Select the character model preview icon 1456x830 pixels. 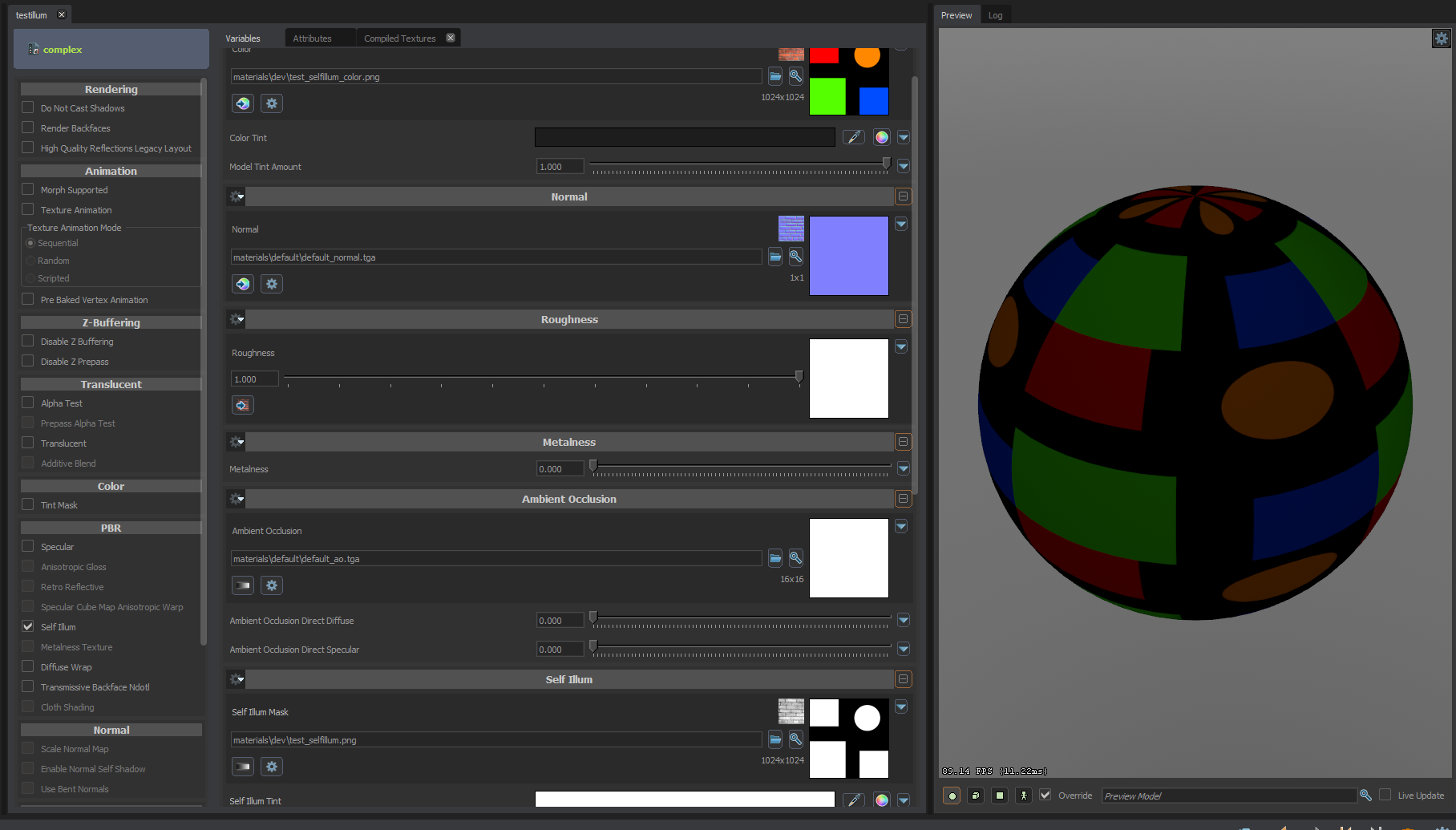[1023, 796]
